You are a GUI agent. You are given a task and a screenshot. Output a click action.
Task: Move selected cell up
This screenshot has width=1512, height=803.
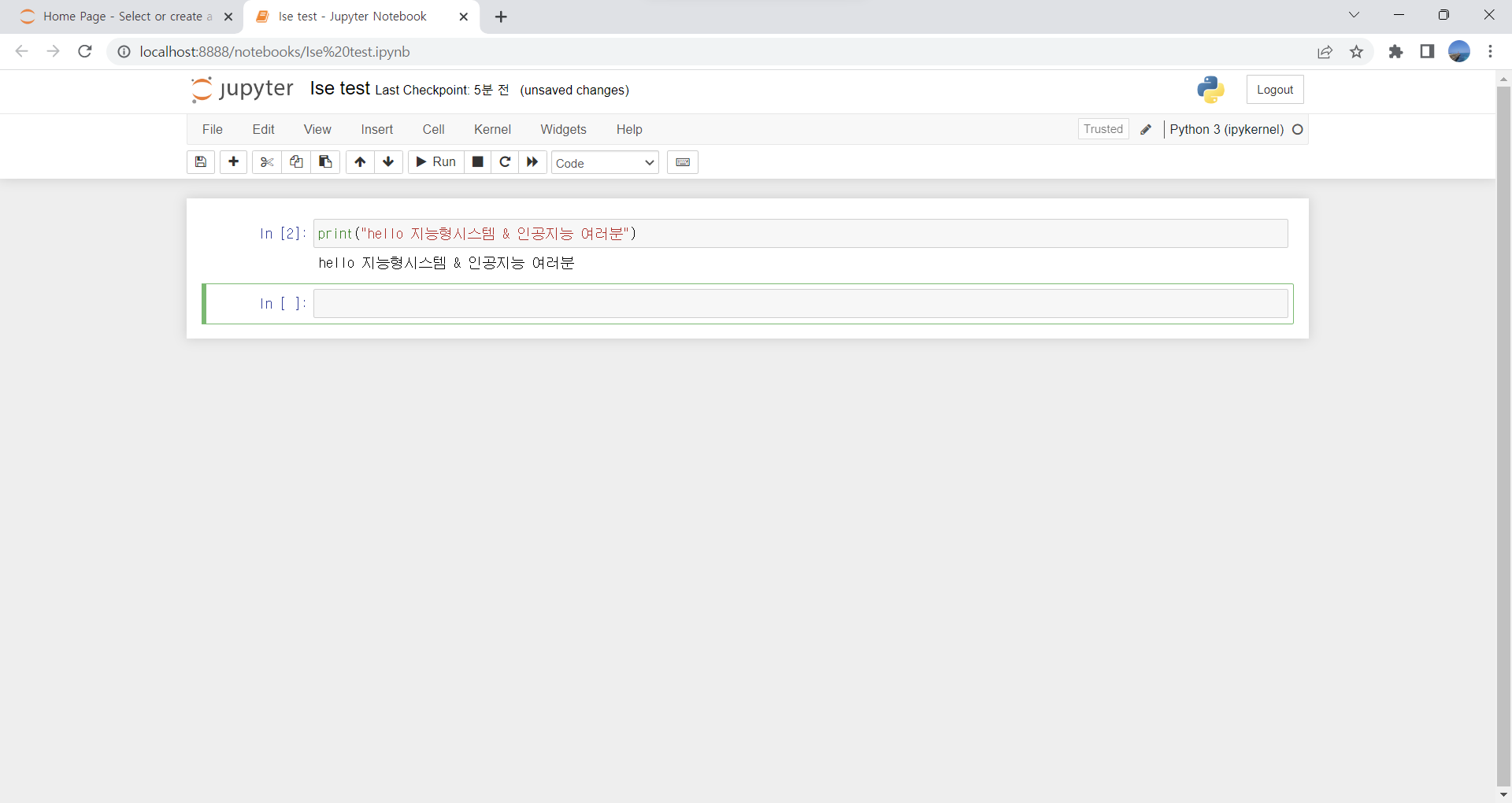pyautogui.click(x=360, y=162)
